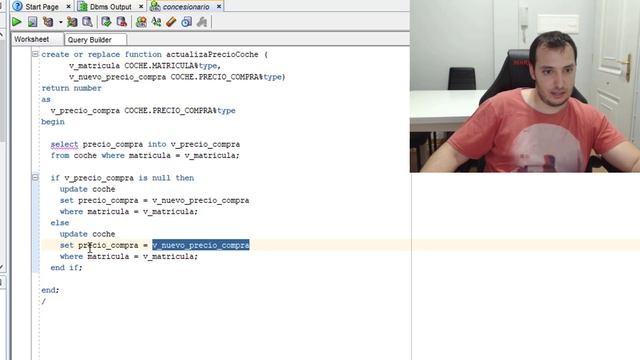Screen dimensions: 640x360
Task: Collapse the if v_precio_compra block
Action: click(36, 177)
